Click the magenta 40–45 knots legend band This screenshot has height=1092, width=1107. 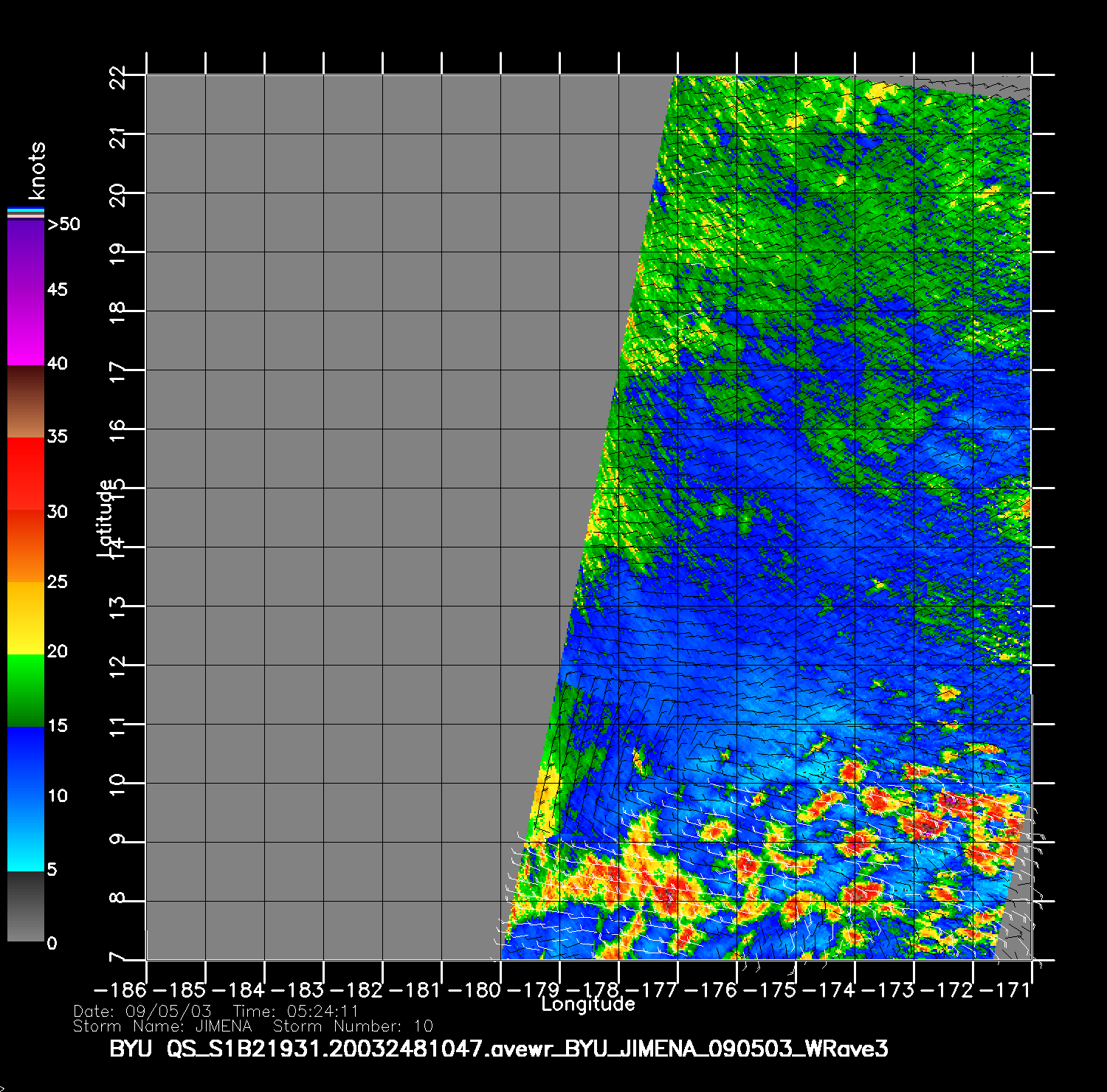click(26, 328)
